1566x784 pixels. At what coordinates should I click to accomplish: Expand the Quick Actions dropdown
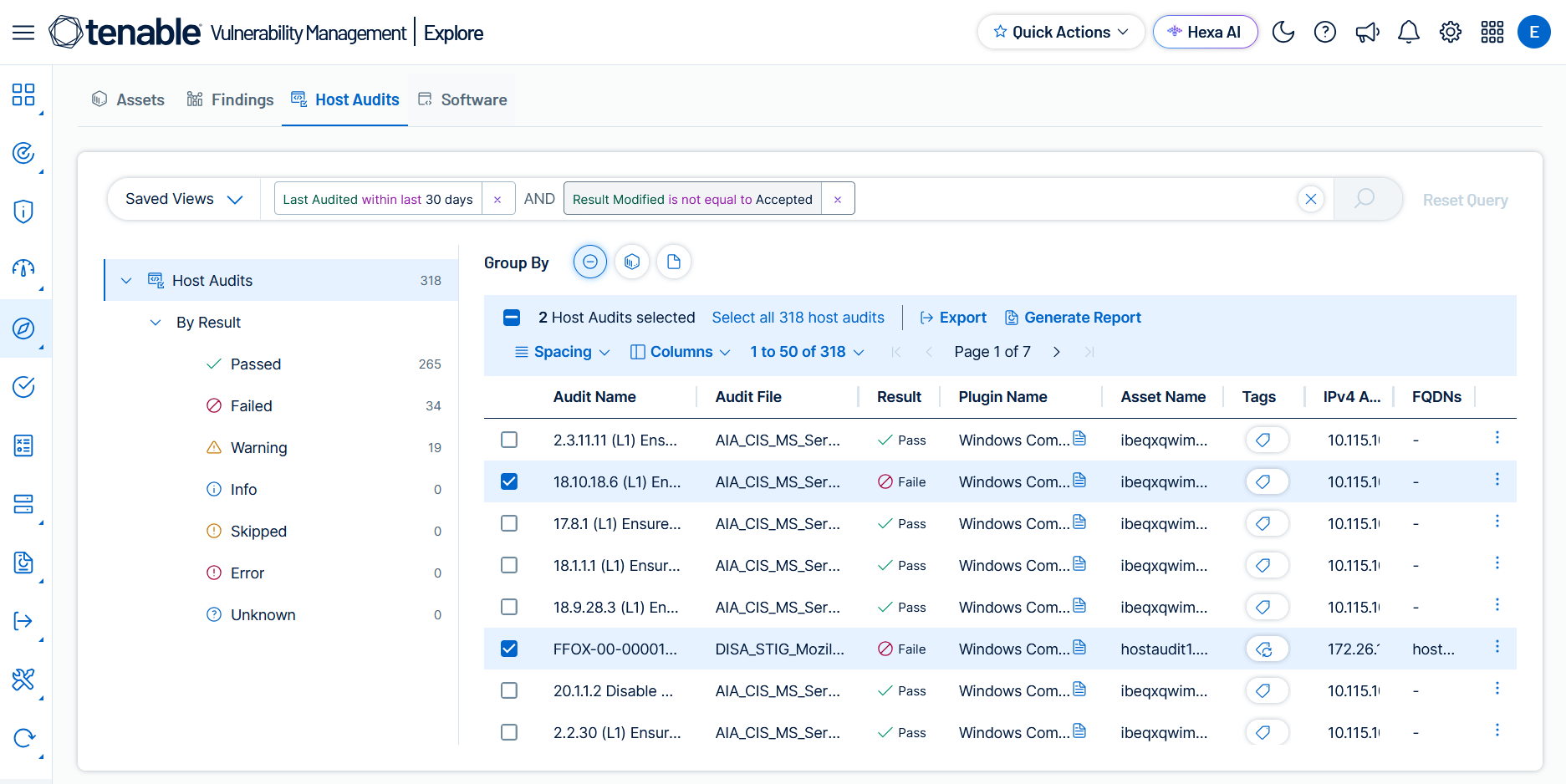click(1061, 32)
